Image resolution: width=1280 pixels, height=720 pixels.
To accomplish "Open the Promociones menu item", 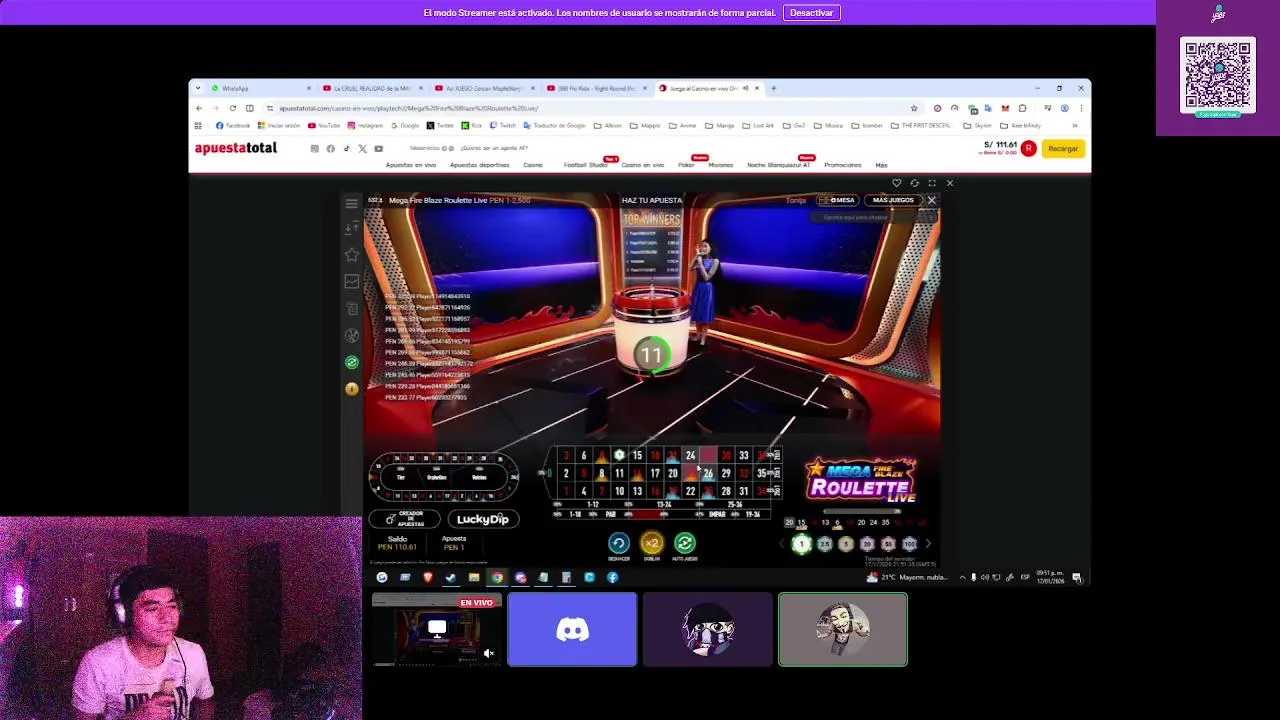I will (843, 165).
